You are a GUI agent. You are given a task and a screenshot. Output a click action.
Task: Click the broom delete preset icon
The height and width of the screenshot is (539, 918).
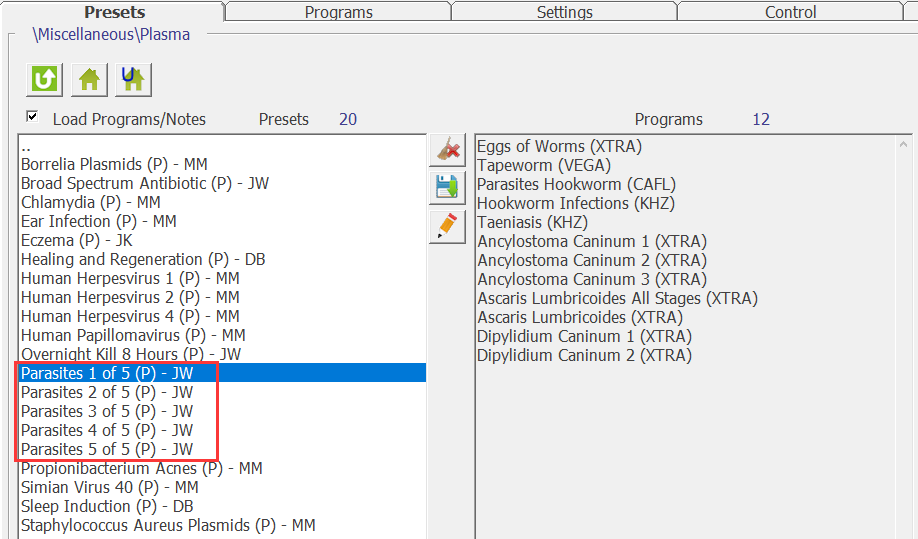point(448,150)
